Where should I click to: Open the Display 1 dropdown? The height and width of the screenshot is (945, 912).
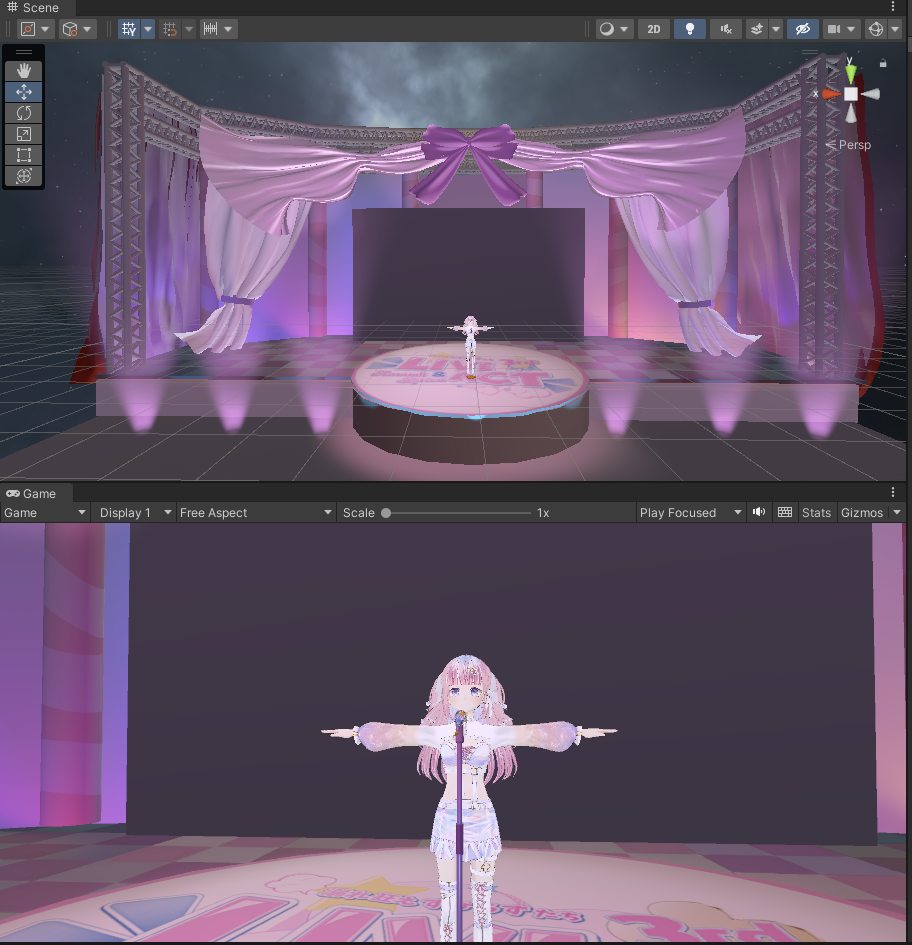(x=134, y=512)
